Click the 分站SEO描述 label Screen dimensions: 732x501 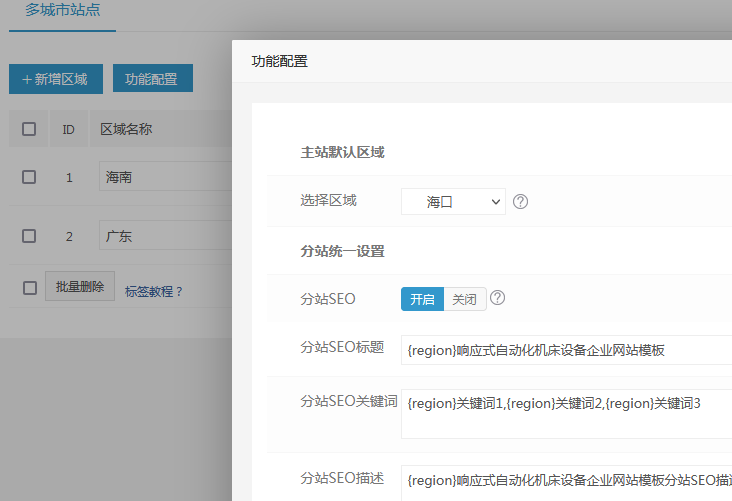[342, 478]
